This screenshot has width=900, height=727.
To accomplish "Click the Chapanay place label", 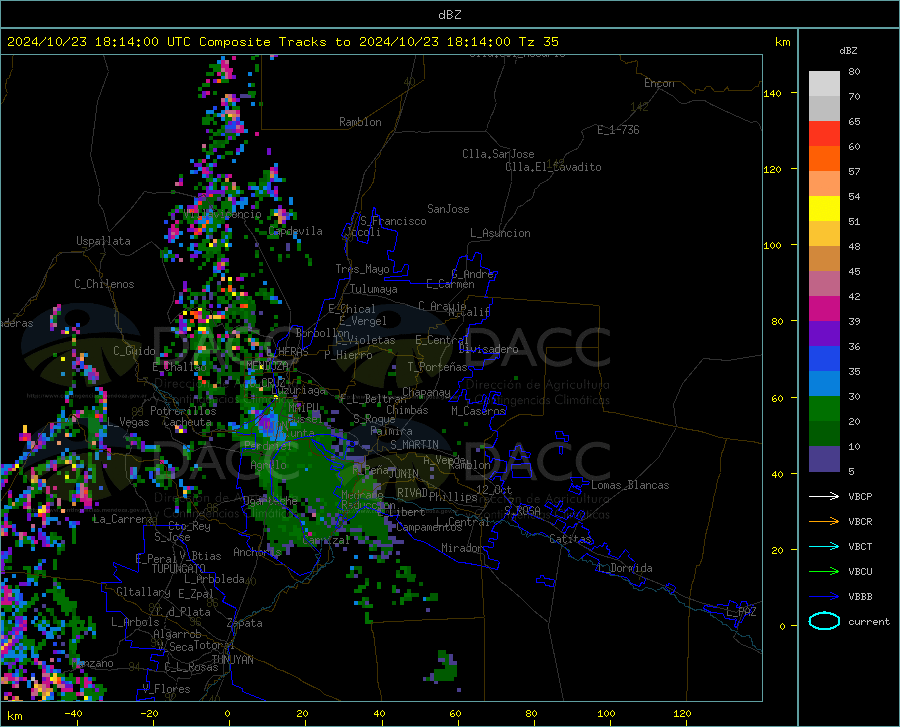I will (426, 392).
